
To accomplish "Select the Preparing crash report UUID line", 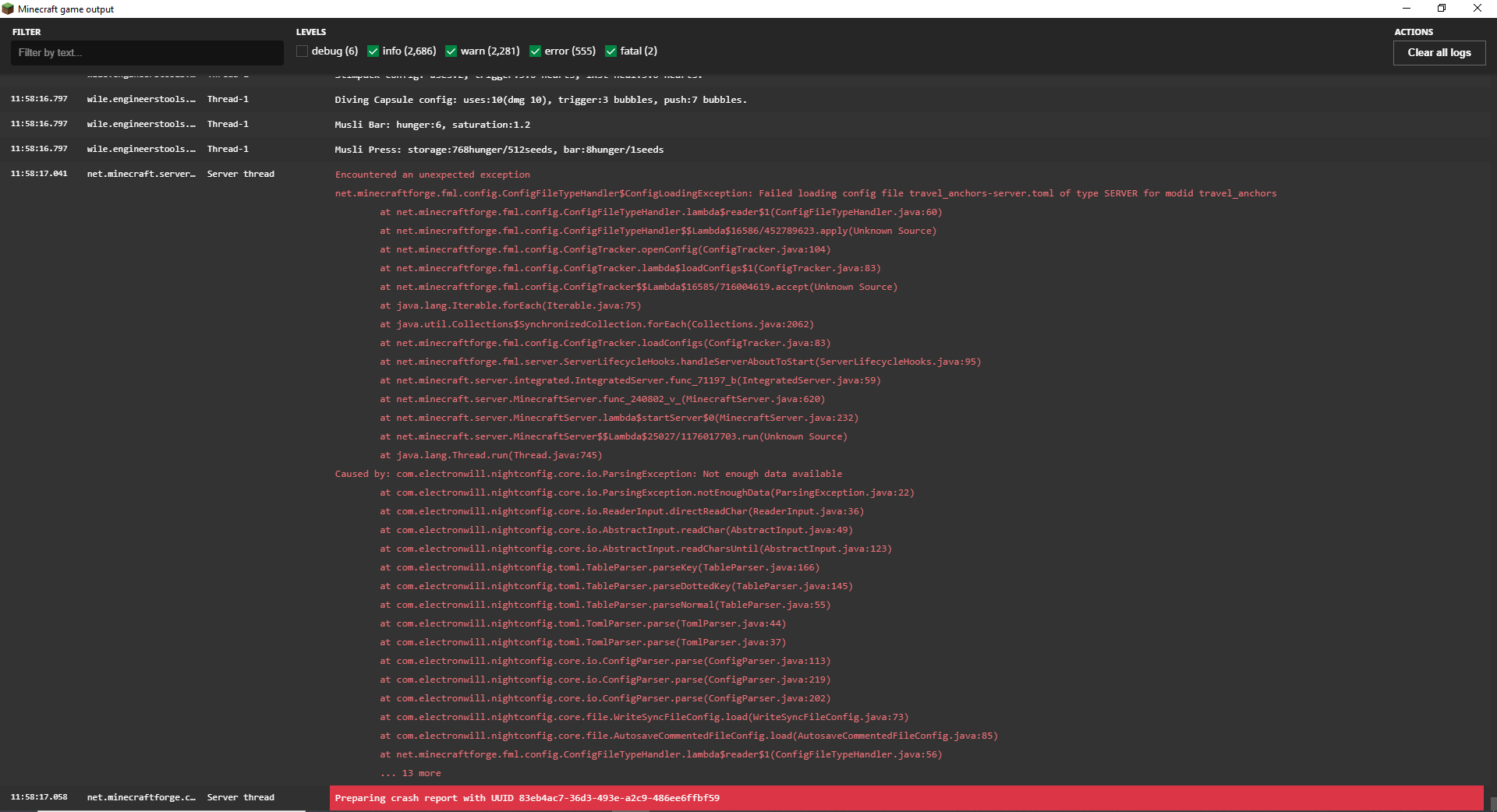I will pos(906,798).
